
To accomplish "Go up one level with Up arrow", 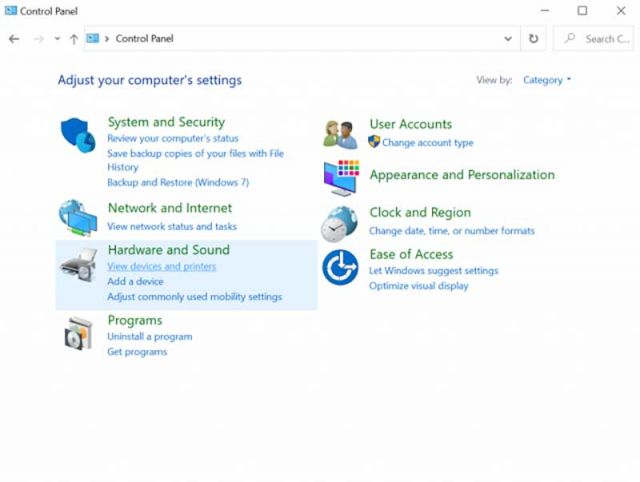I will coord(74,39).
